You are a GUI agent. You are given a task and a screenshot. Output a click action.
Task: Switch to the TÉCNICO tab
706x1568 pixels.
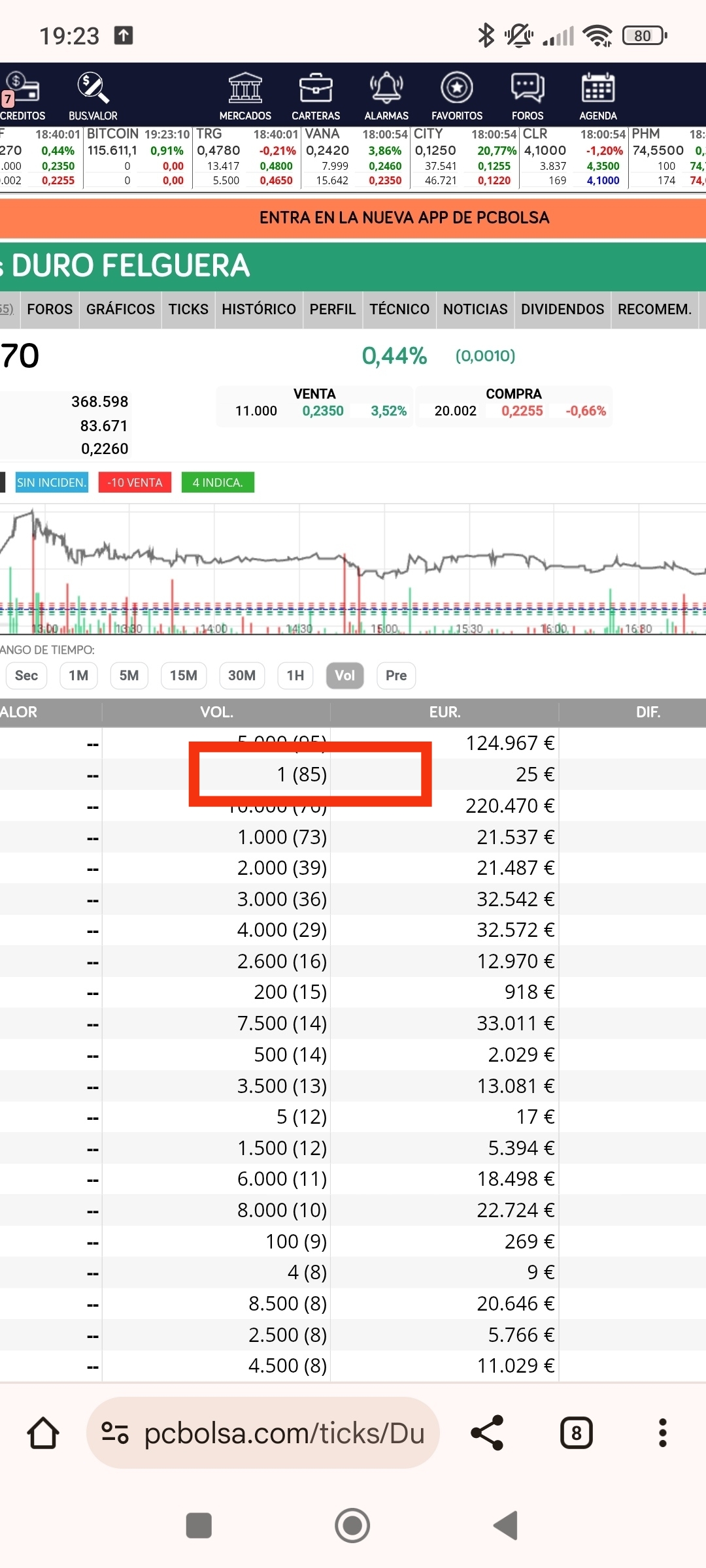pyautogui.click(x=399, y=310)
